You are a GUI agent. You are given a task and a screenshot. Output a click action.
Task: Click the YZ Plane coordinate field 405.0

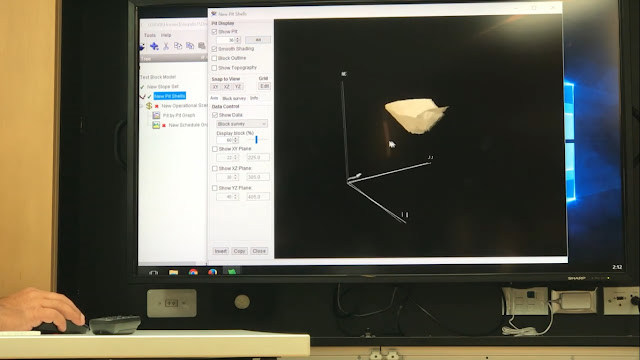point(258,196)
